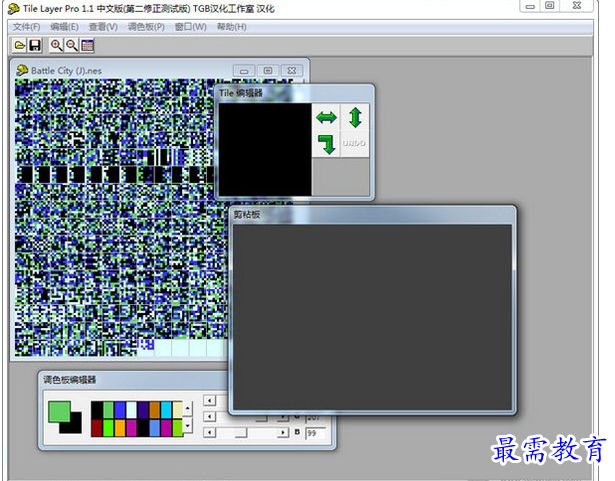Screen dimensions: 615x481
Task: Click the dark gray clipboard area in 剪粘板
Action: [372, 317]
